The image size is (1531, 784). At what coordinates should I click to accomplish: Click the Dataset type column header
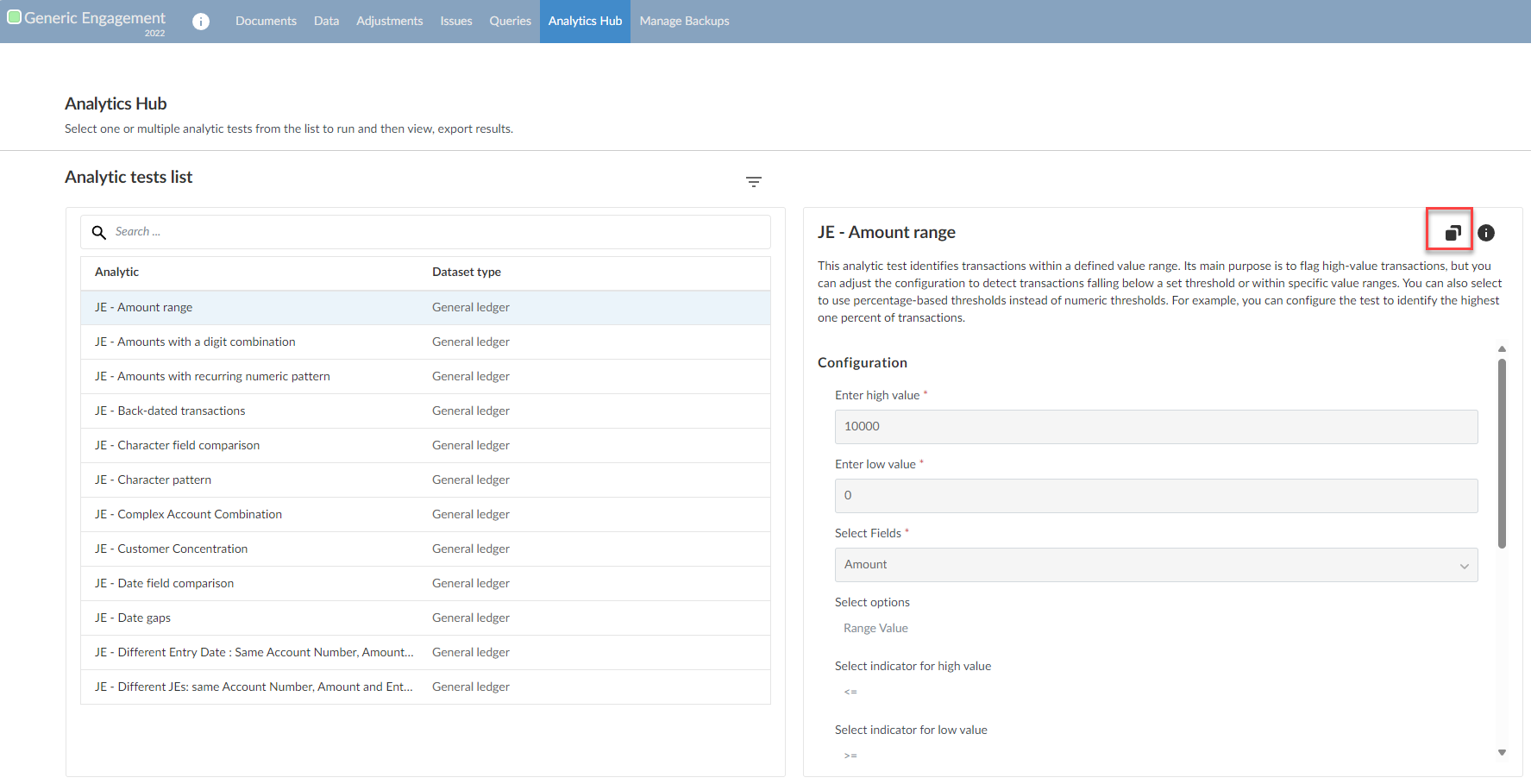(467, 272)
